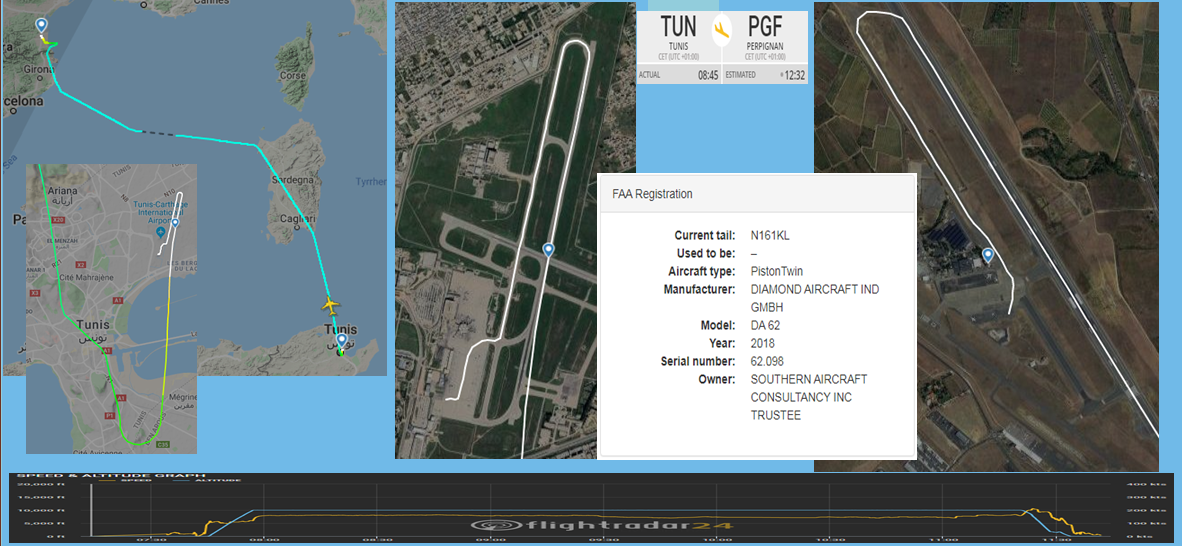Screen dimensions: 1182x546
Task: Click the 10:00 tick on the graph time axis
Action: point(717,539)
